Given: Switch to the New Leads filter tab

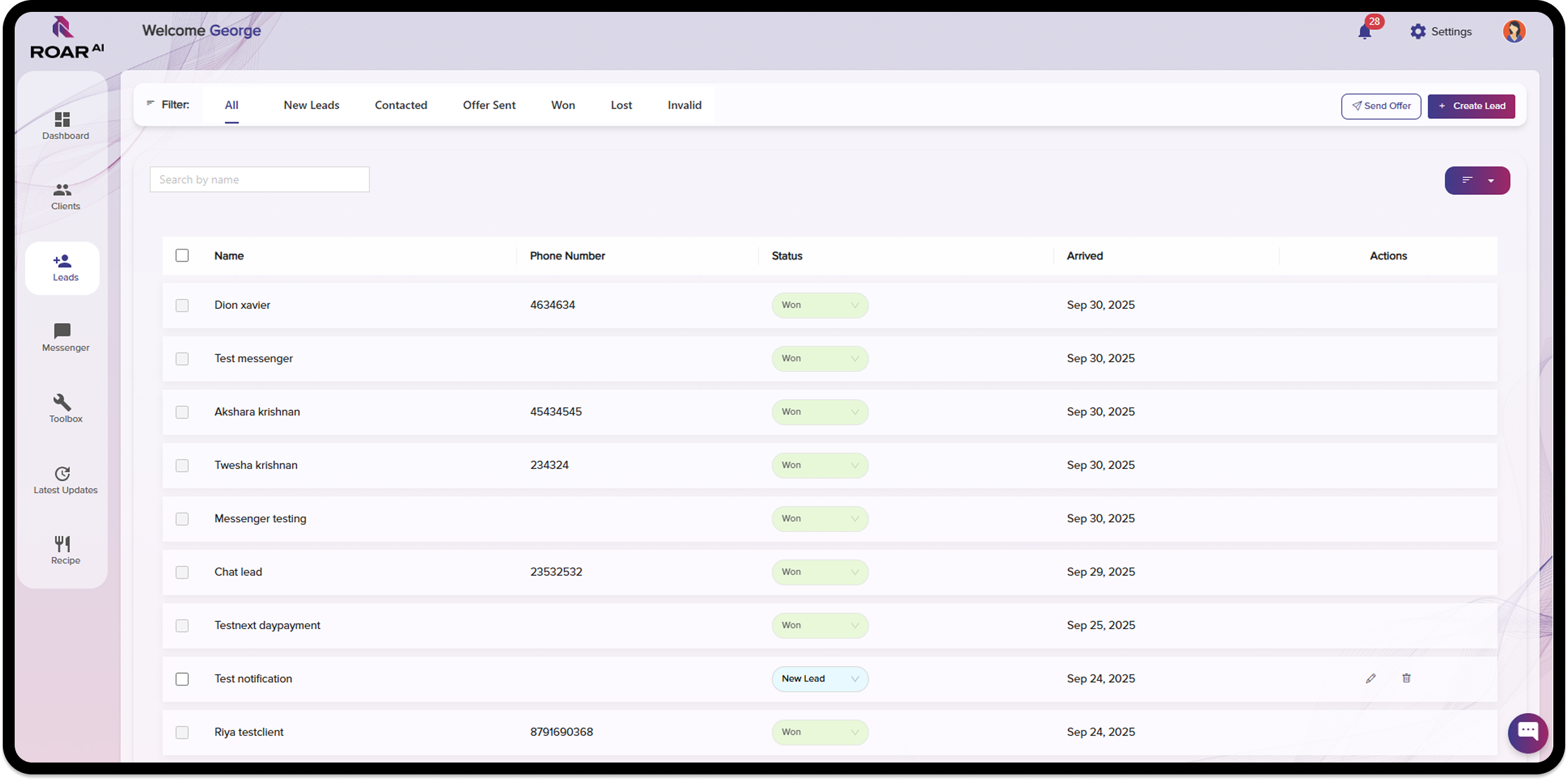Looking at the screenshot, I should pos(311,106).
